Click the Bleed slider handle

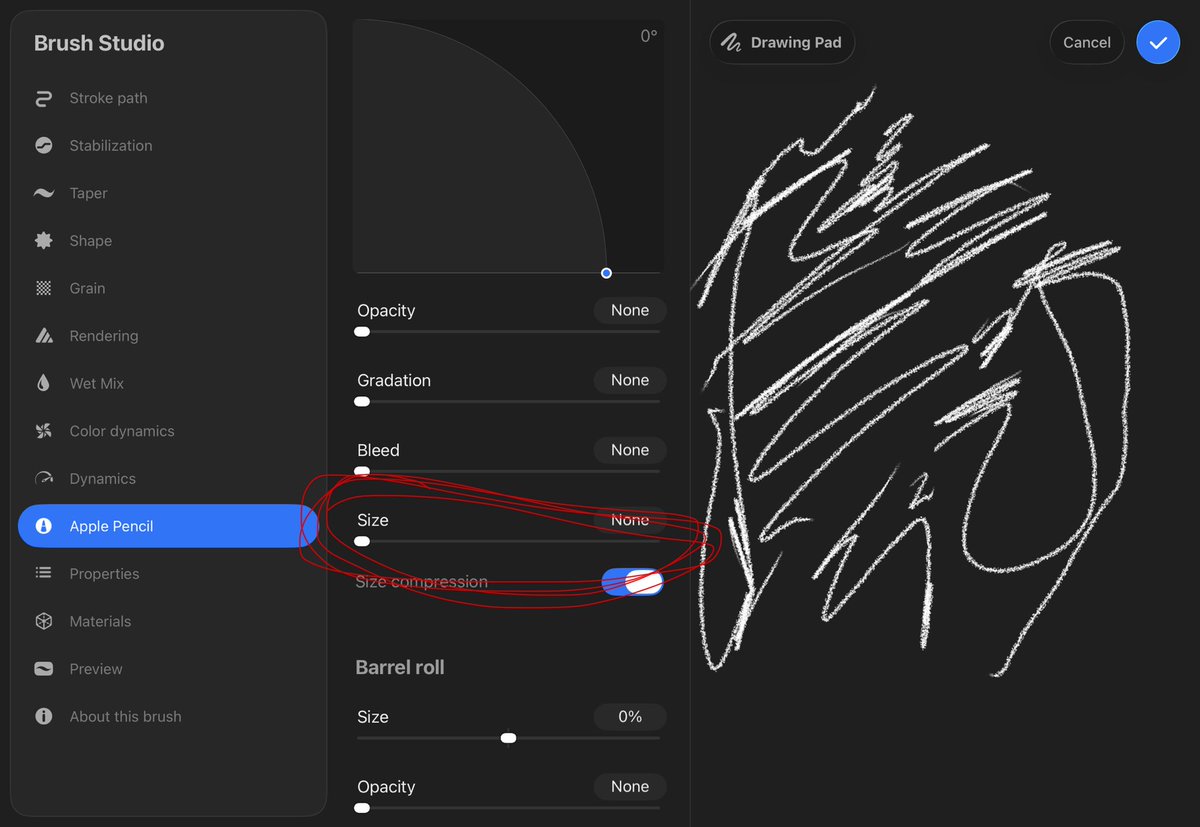pos(362,471)
